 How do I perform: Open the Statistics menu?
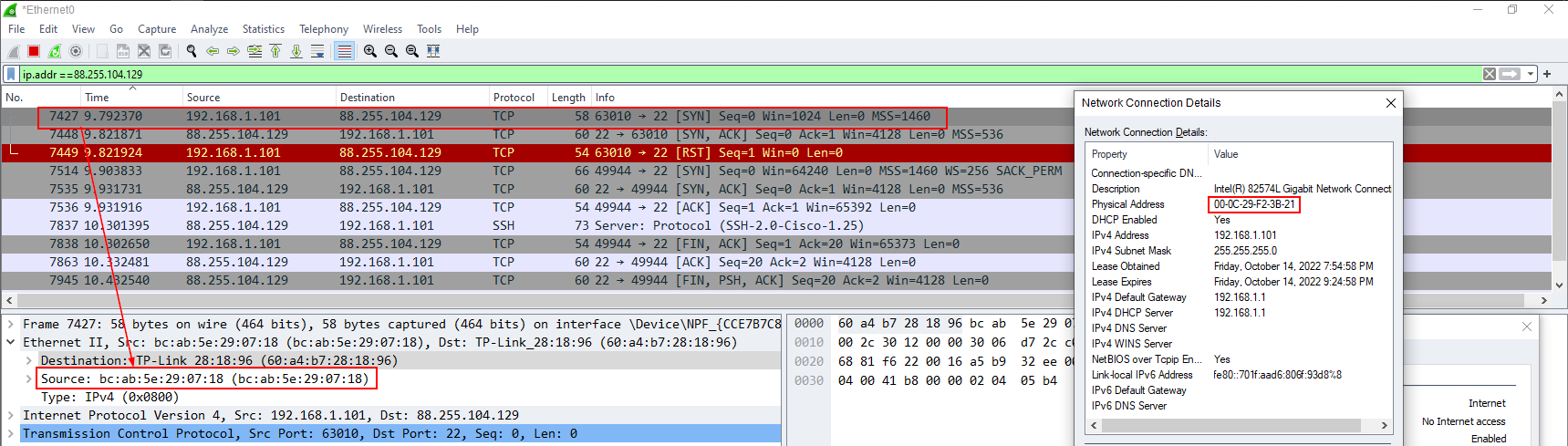(x=263, y=29)
